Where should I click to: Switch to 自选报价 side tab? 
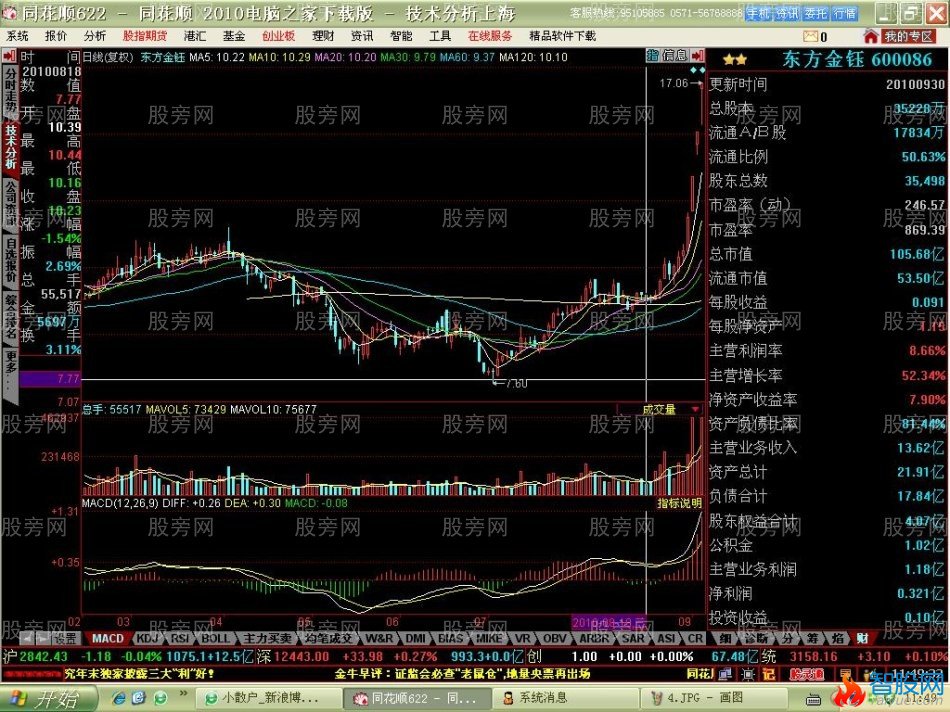[10, 261]
